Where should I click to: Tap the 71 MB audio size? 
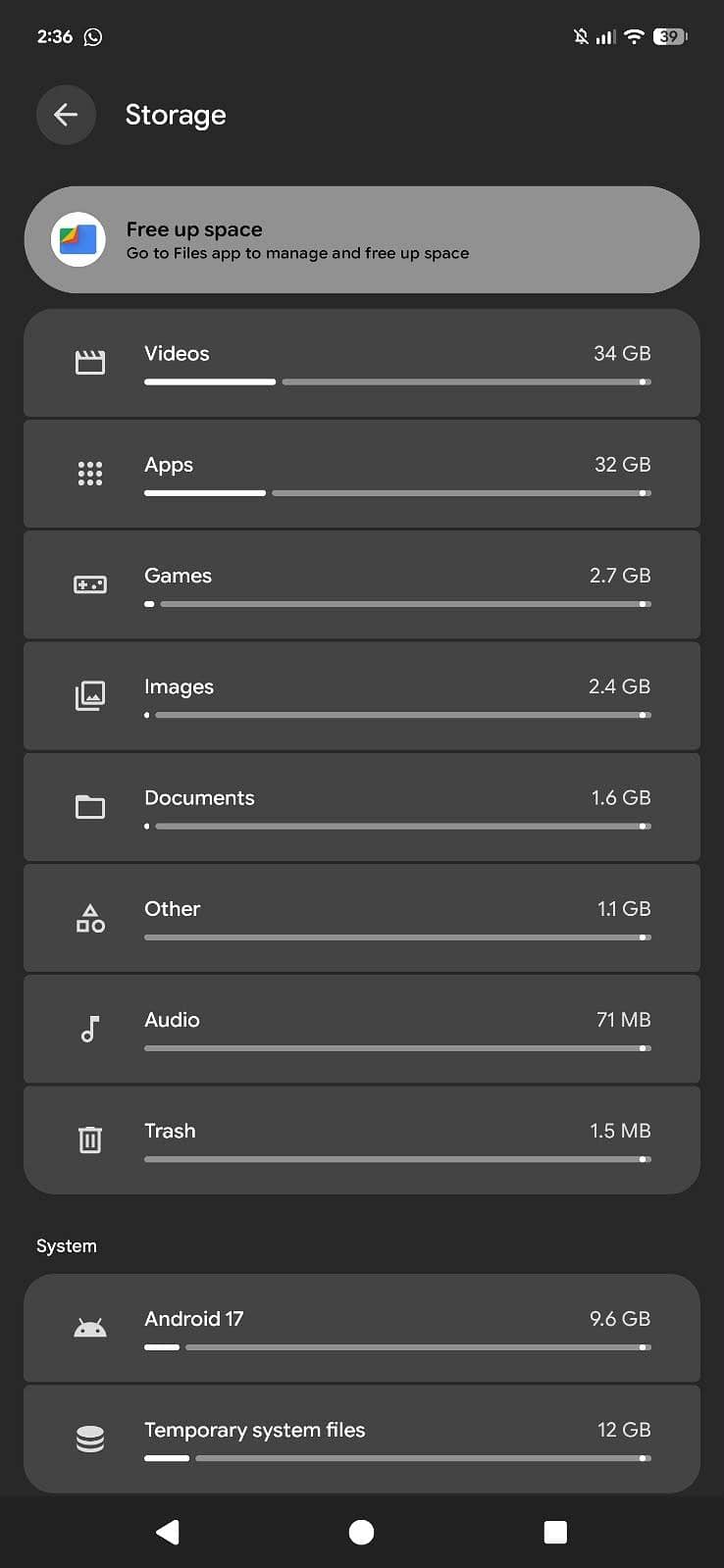(624, 1020)
